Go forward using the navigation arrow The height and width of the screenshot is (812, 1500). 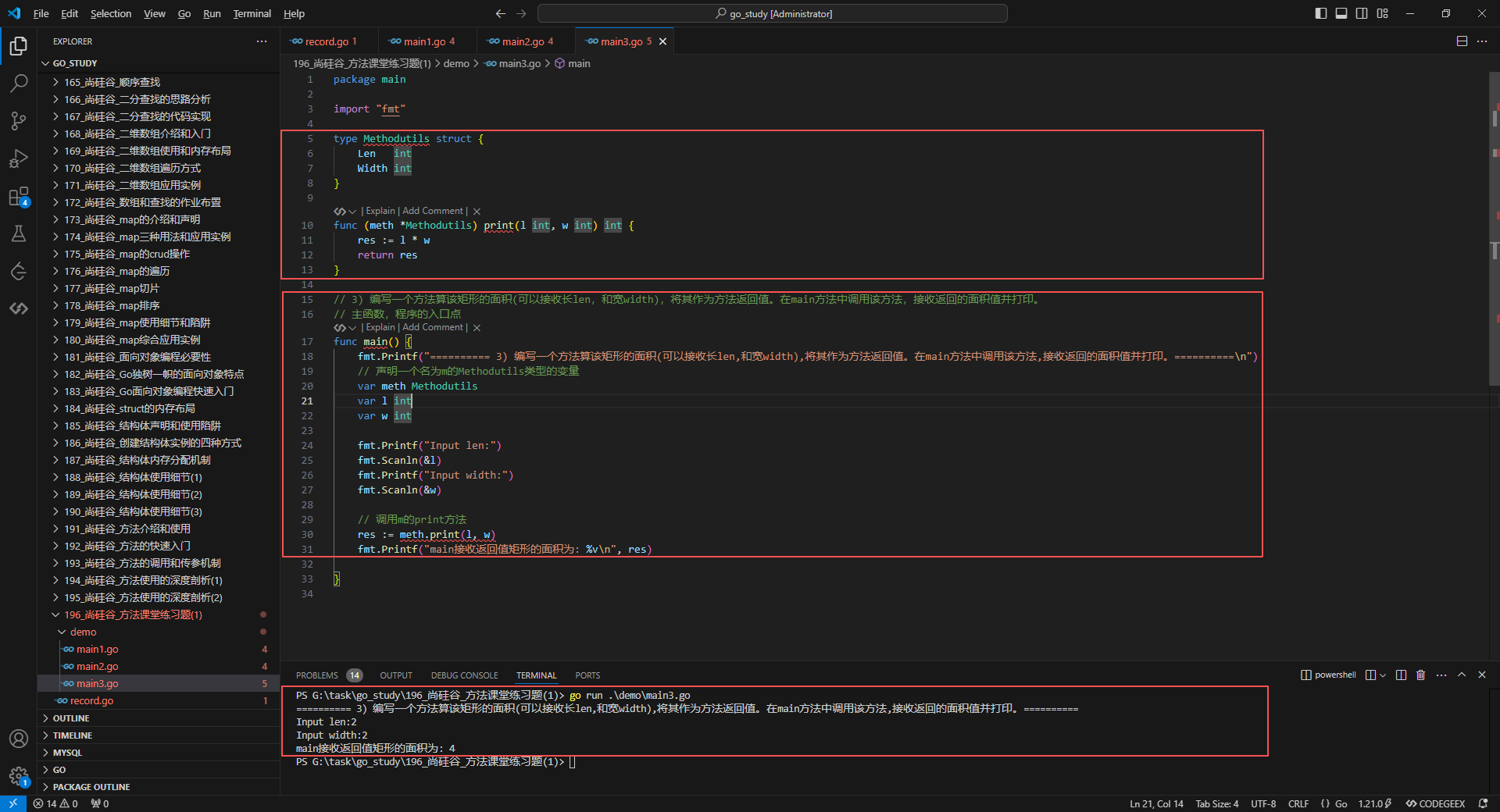(x=521, y=13)
